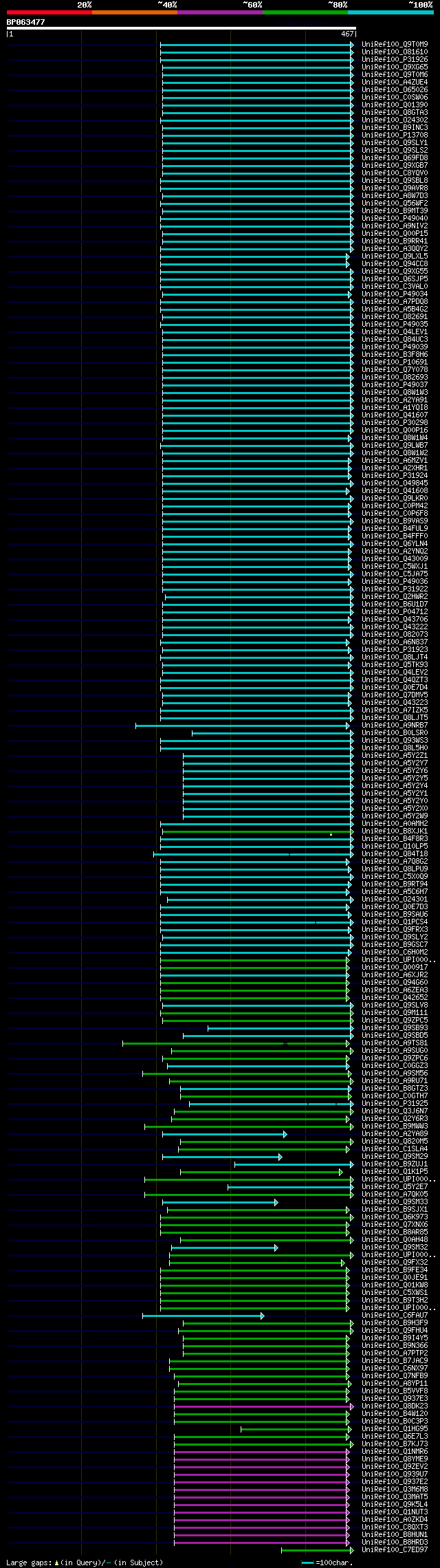Select the label UniRef100_B9RR41
This screenshot has width=440, height=1568.
395,241
